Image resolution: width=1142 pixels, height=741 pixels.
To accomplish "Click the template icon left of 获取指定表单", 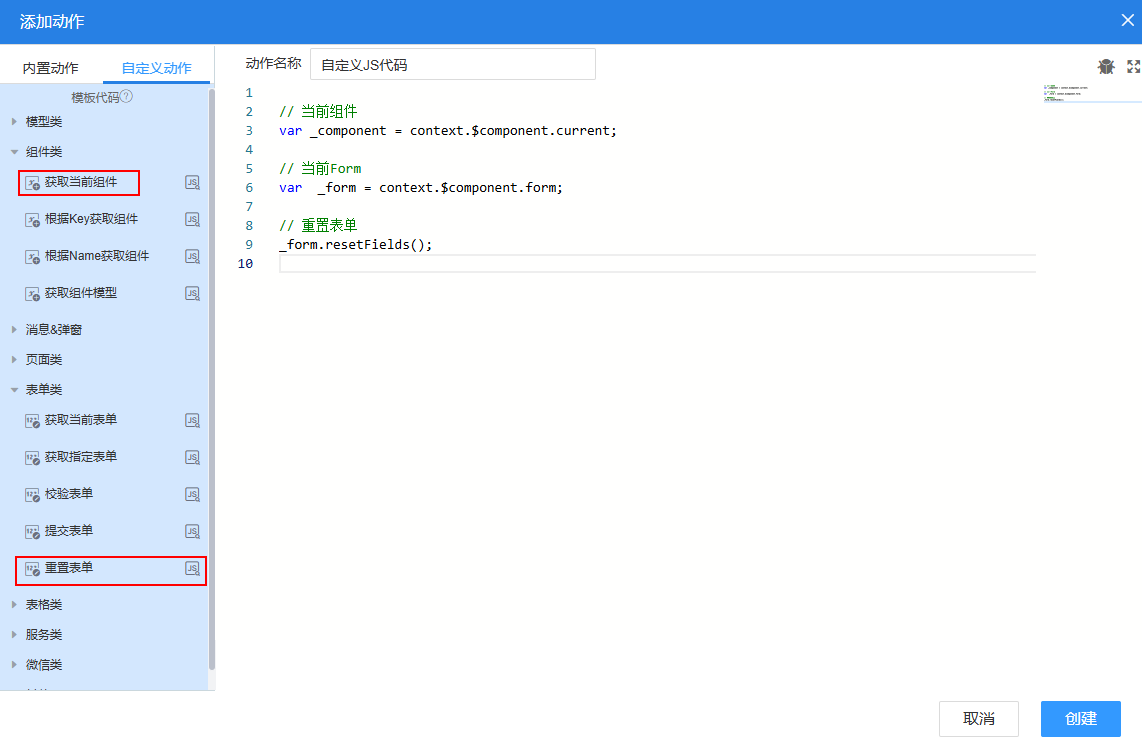I will 33,458.
